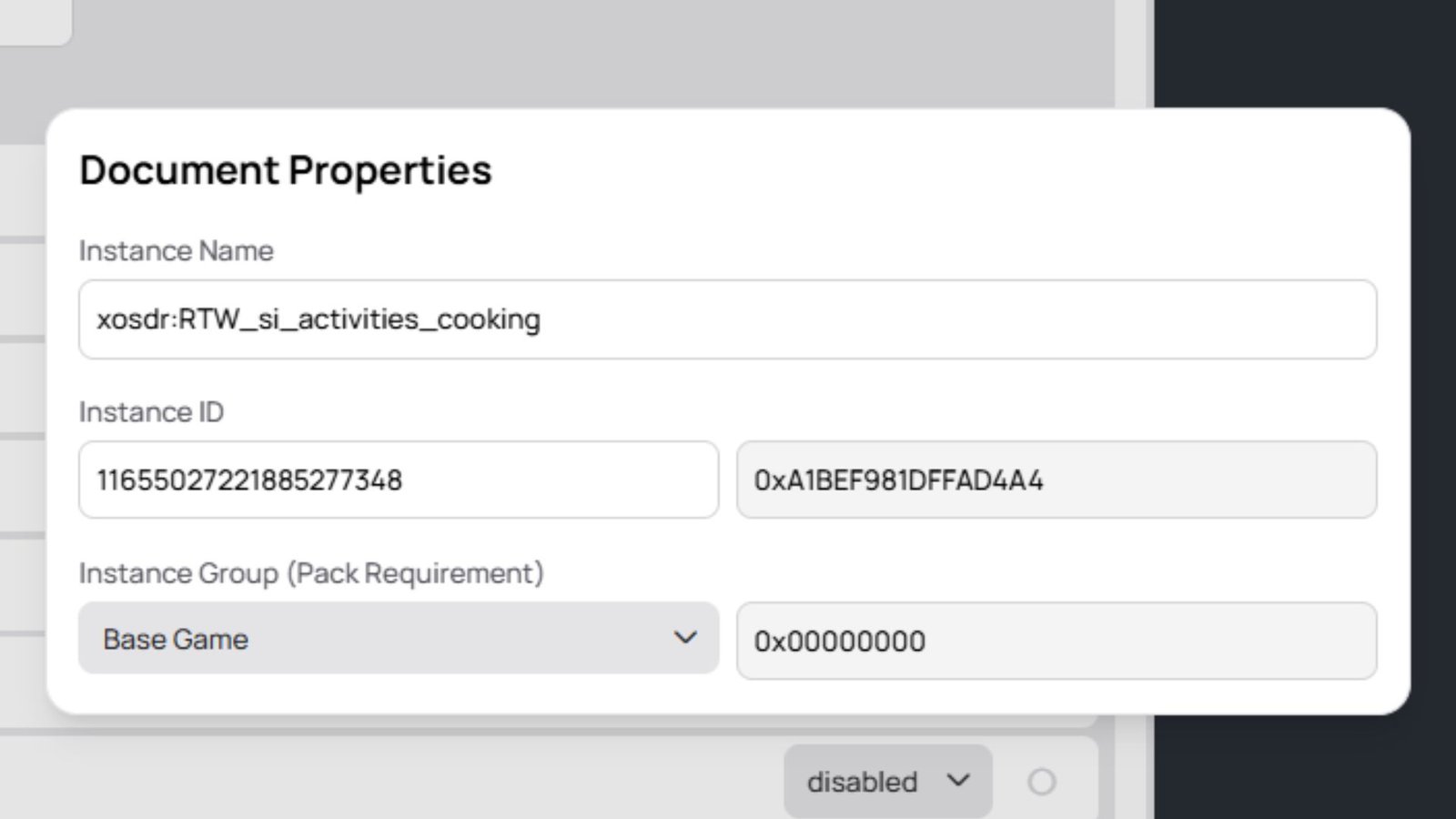Click the vertical scrollbar strip beside dark panel
Screen dimensions: 1456x819
pos(1134,55)
